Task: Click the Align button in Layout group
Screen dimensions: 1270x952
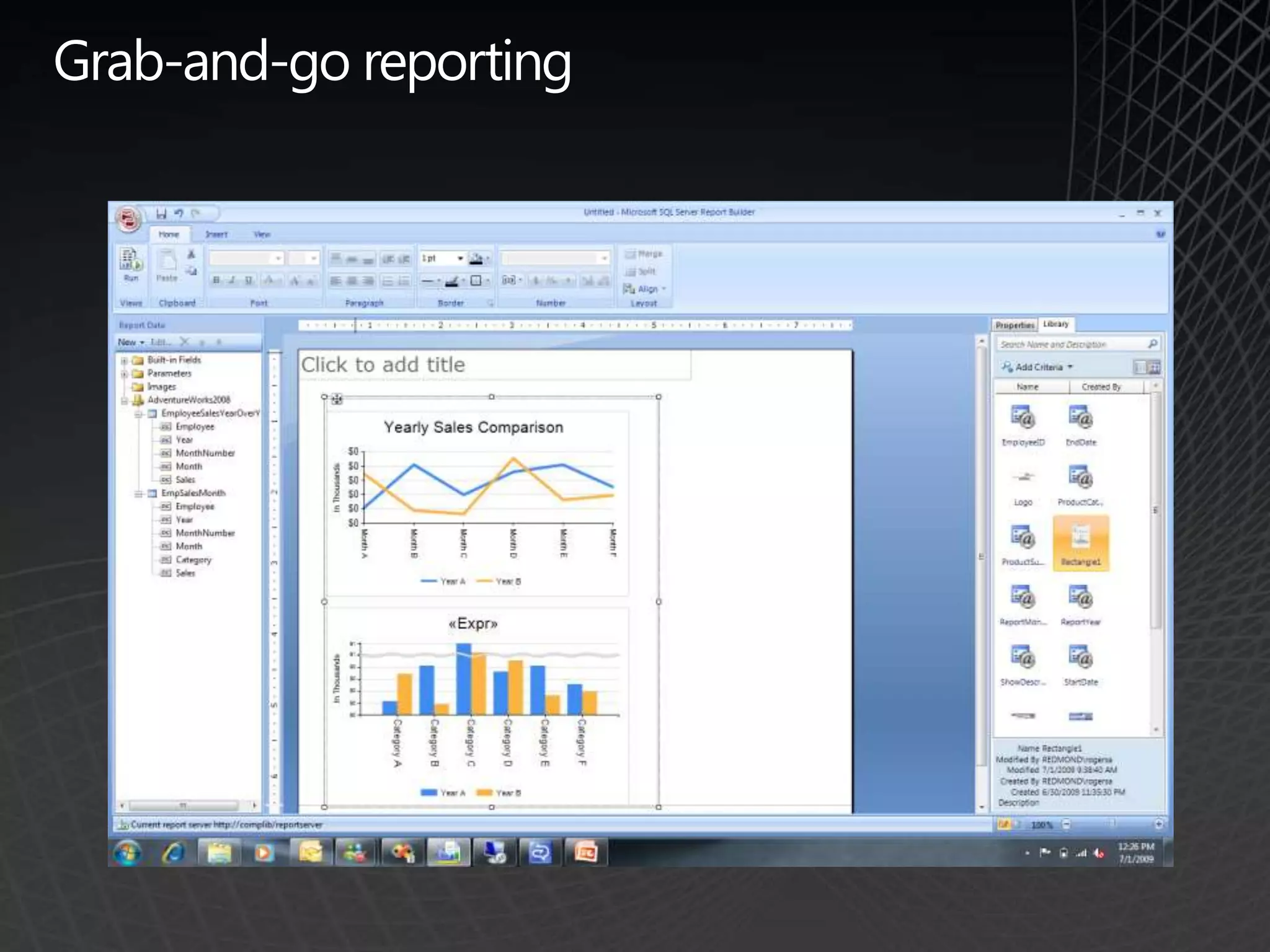Action: [645, 289]
